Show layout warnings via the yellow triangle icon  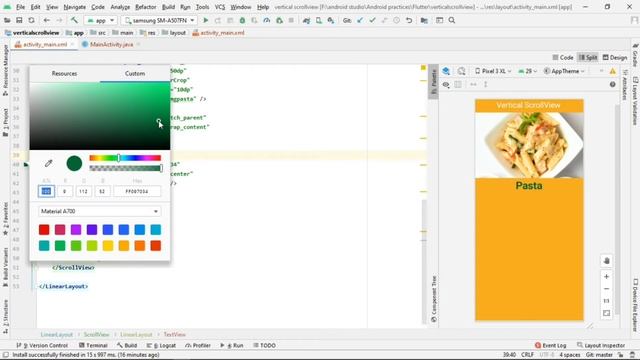click(x=613, y=71)
